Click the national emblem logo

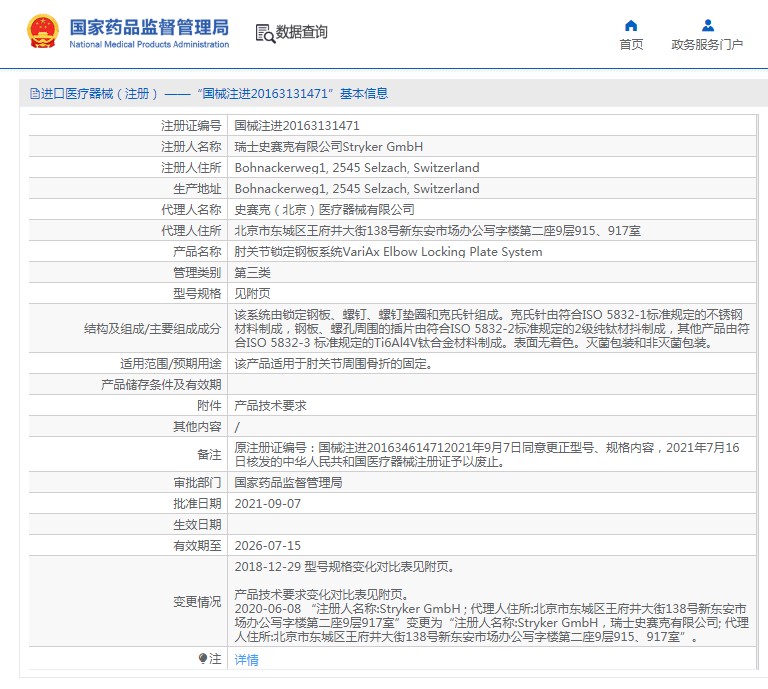[42, 32]
